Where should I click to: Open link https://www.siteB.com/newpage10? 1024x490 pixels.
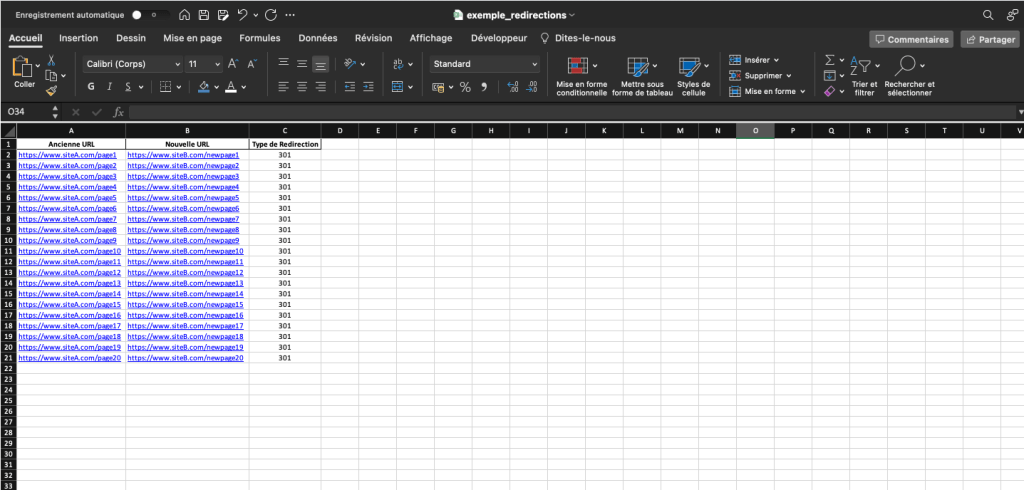click(x=185, y=251)
